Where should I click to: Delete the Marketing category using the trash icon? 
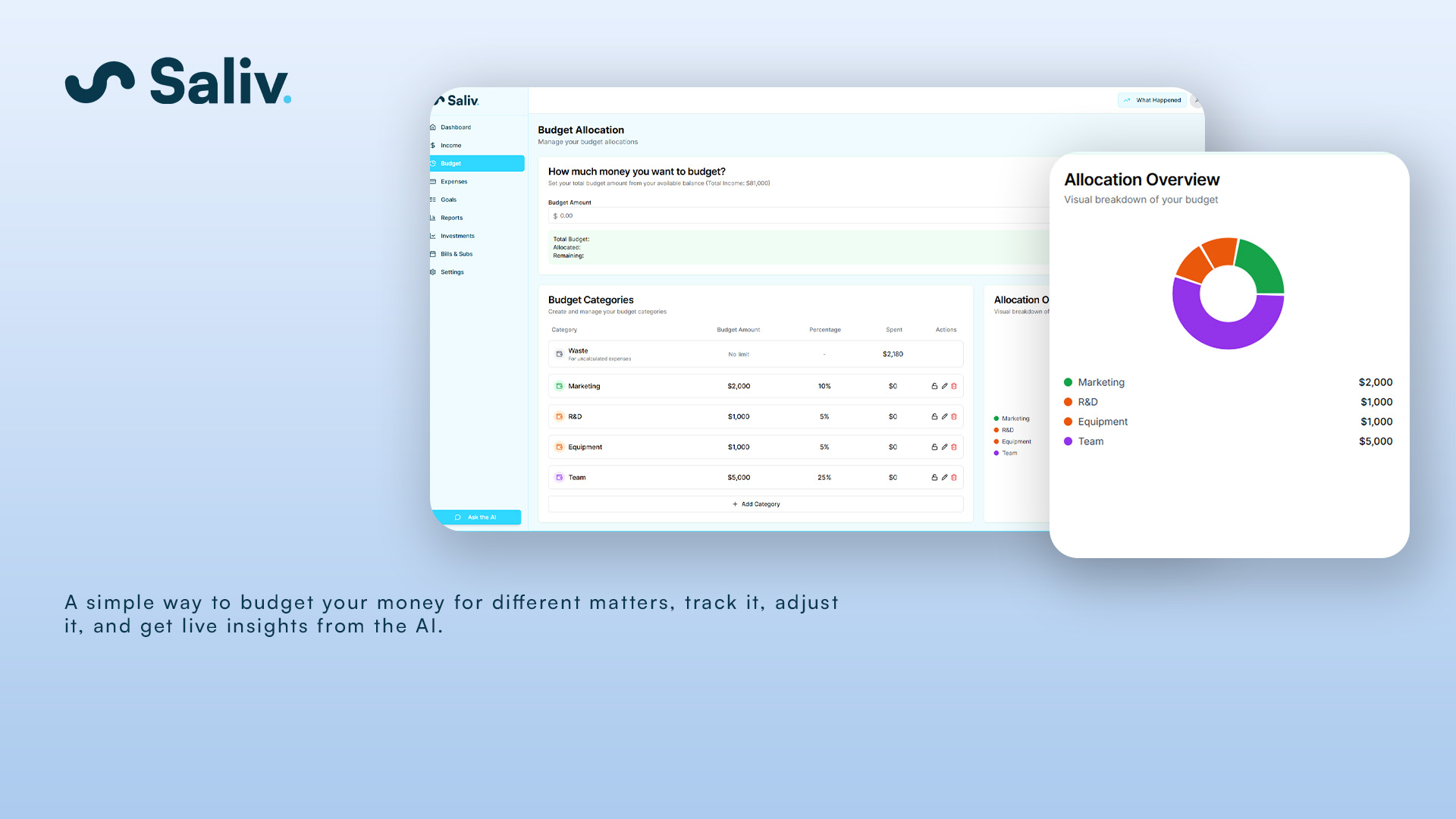(954, 386)
